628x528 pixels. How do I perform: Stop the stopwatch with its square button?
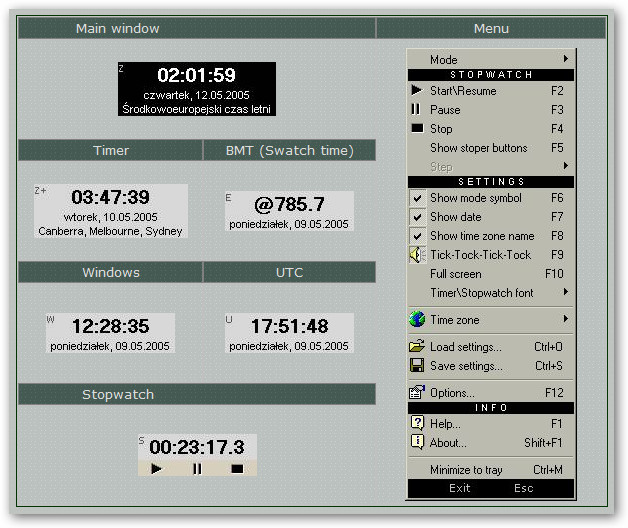237,468
